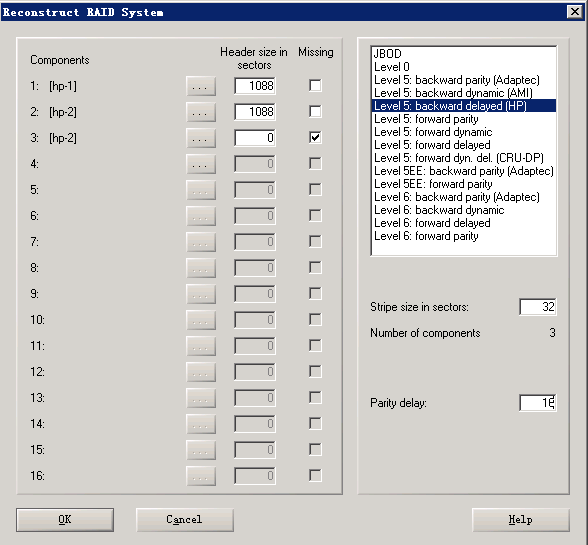
Task: Select Level 5EE: forward parity
Action: click(x=464, y=184)
